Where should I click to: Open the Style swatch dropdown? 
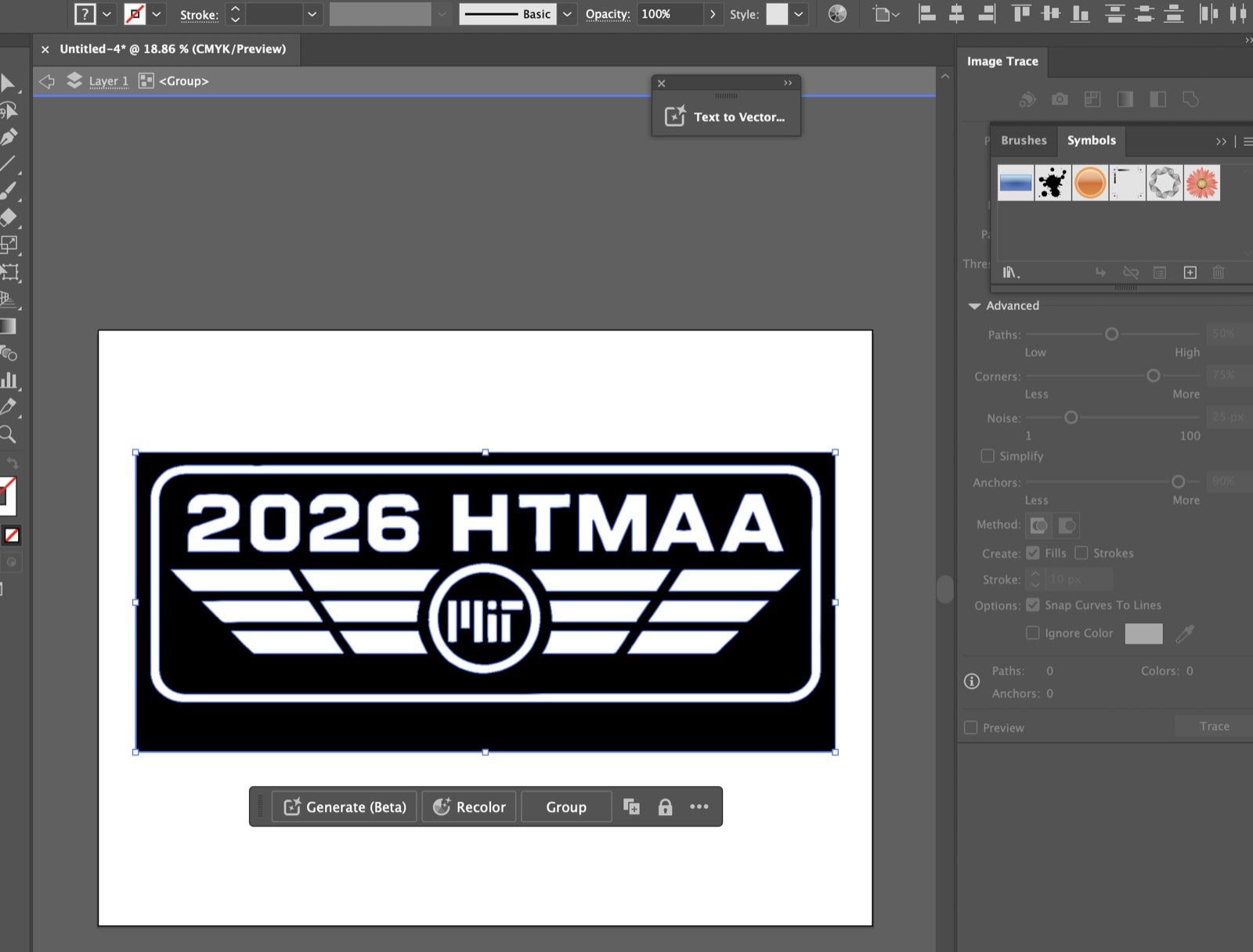click(x=799, y=14)
